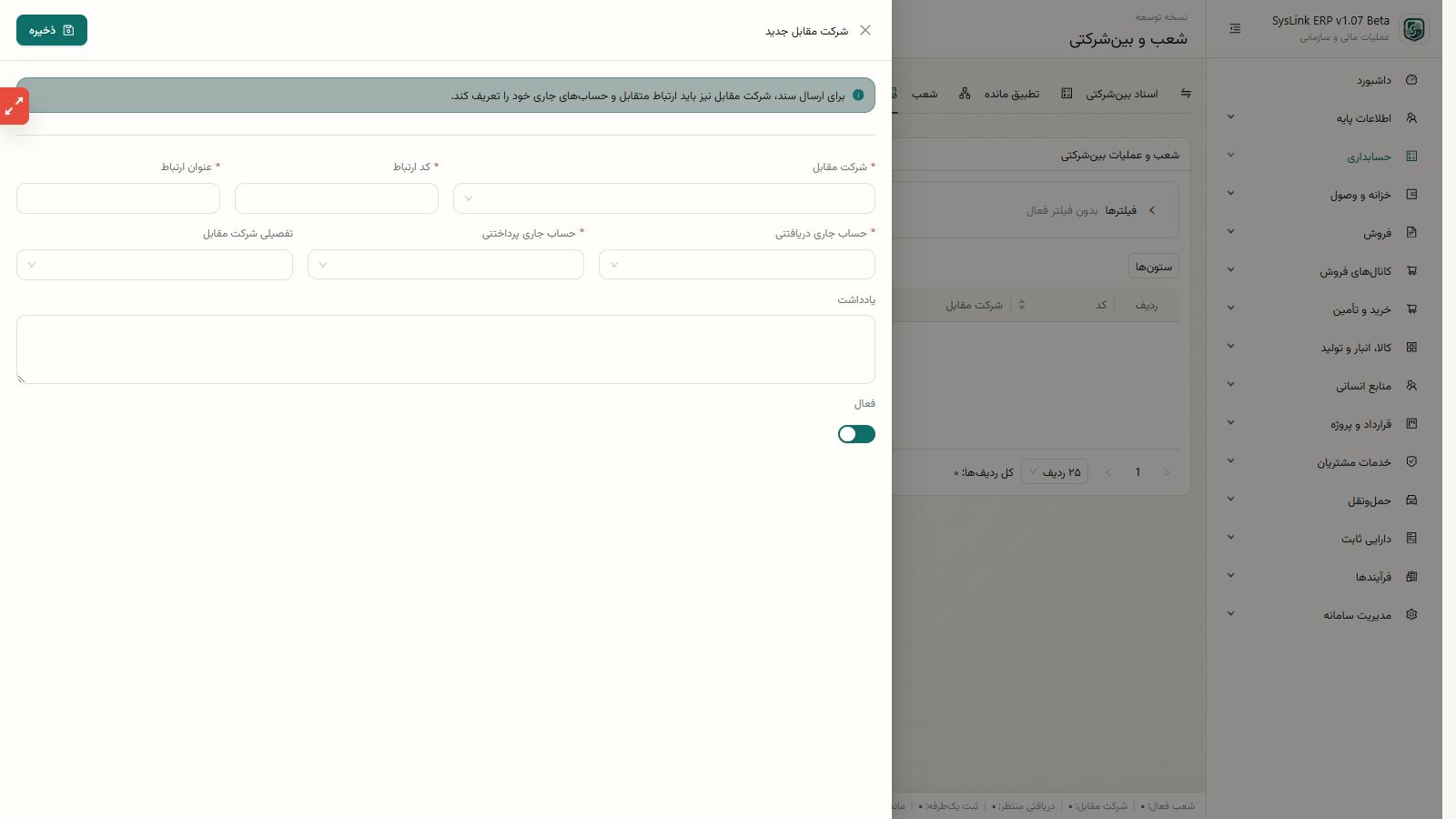This screenshot has height=819, width=1456.
Task: Click the transfer arrows icon beside اسناد بین‌شرکتی
Action: [1186, 94]
